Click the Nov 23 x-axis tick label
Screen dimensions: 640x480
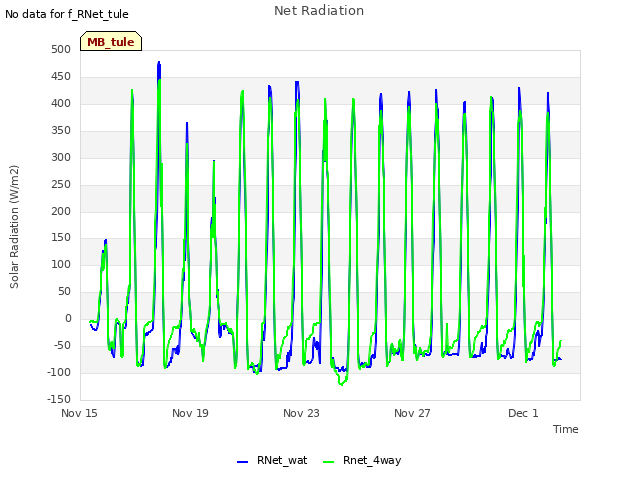click(301, 413)
